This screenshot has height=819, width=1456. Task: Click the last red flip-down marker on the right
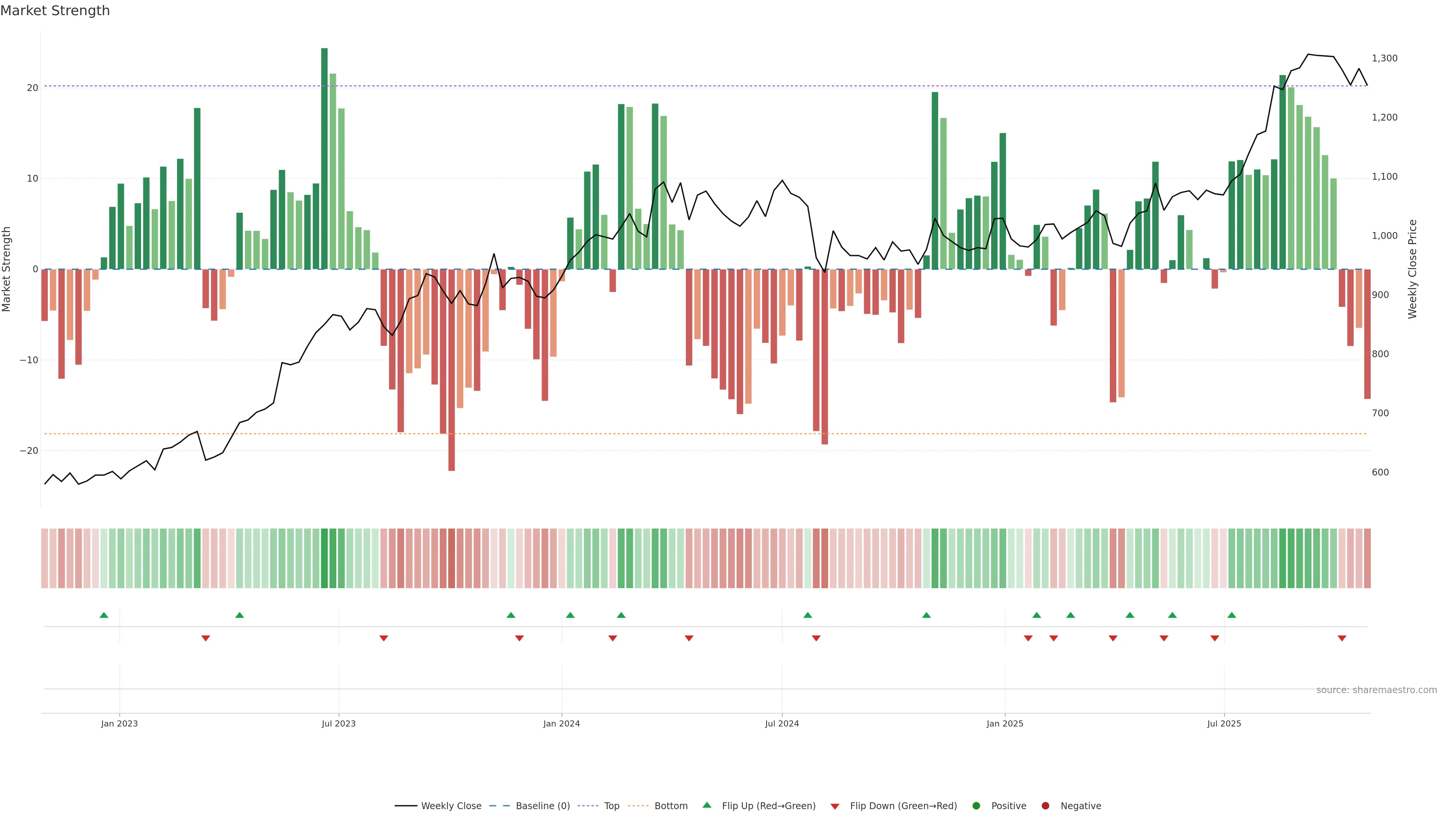pyautogui.click(x=1342, y=638)
